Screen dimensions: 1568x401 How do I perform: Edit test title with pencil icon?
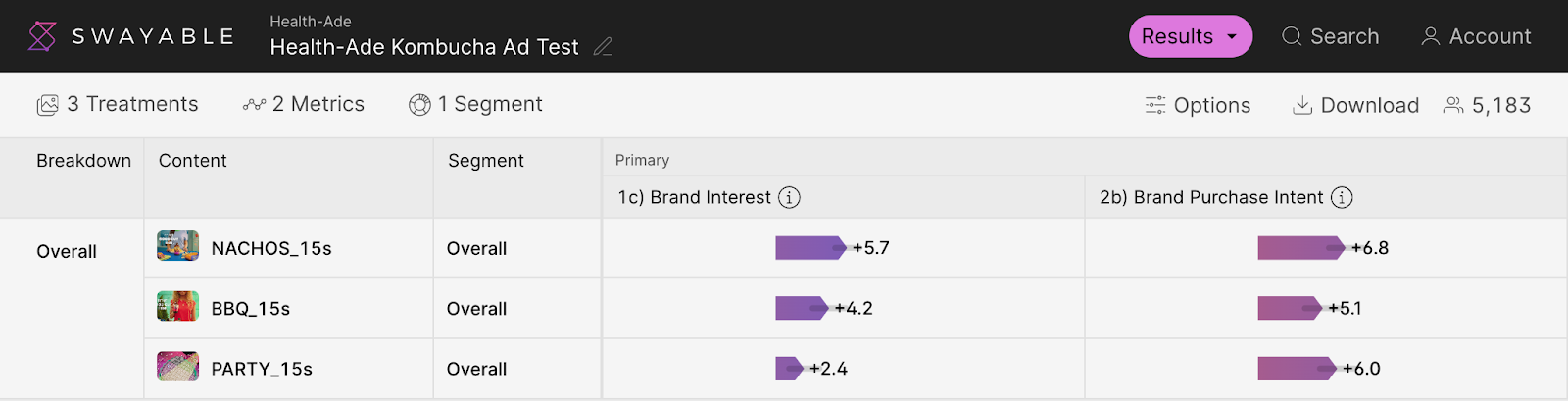pyautogui.click(x=604, y=46)
